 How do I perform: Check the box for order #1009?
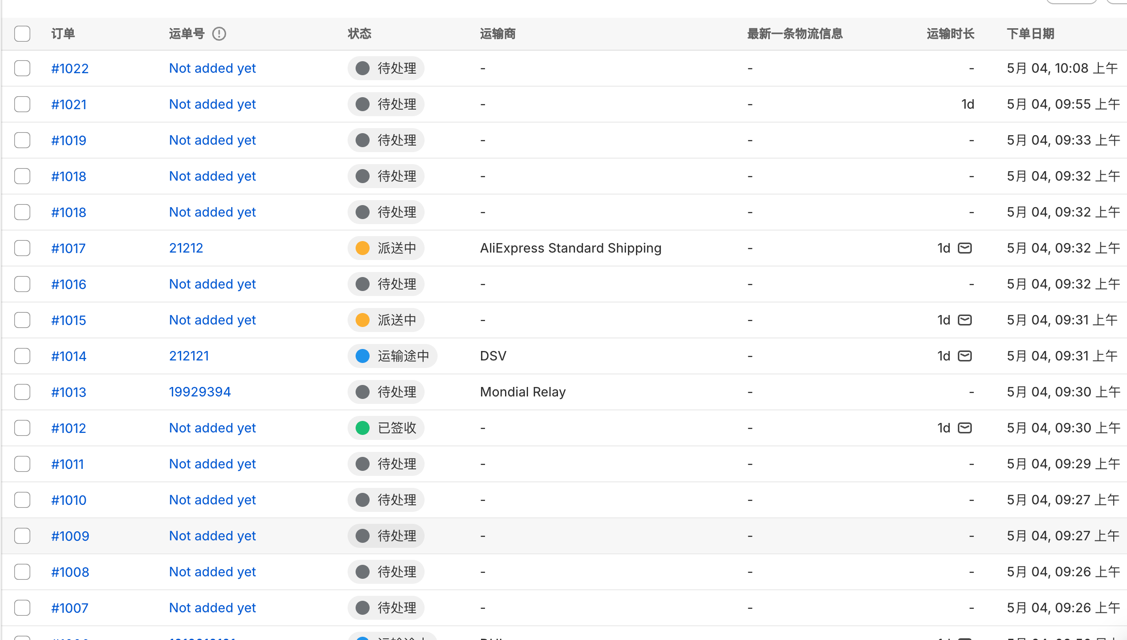coord(22,536)
